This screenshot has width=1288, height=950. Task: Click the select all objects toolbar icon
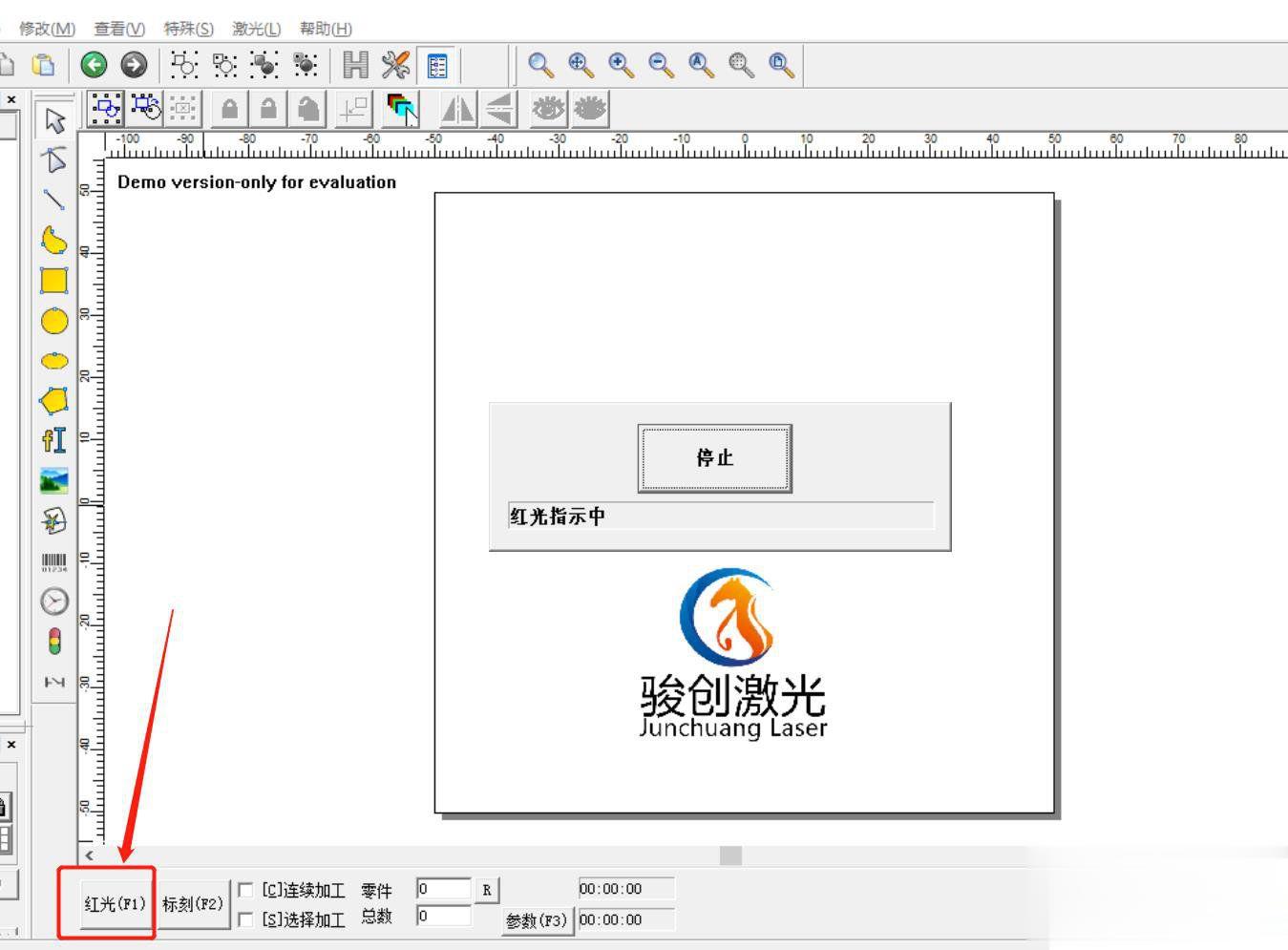tap(105, 109)
